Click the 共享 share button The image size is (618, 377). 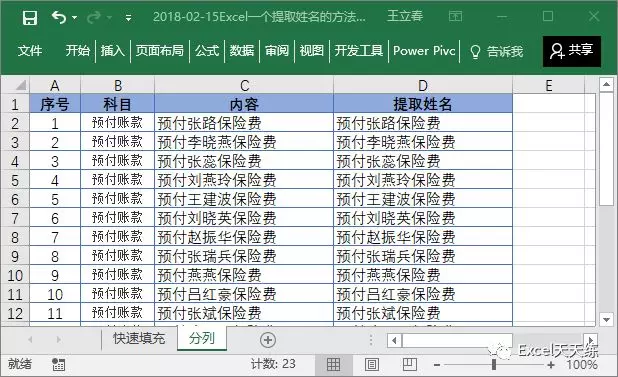572,51
